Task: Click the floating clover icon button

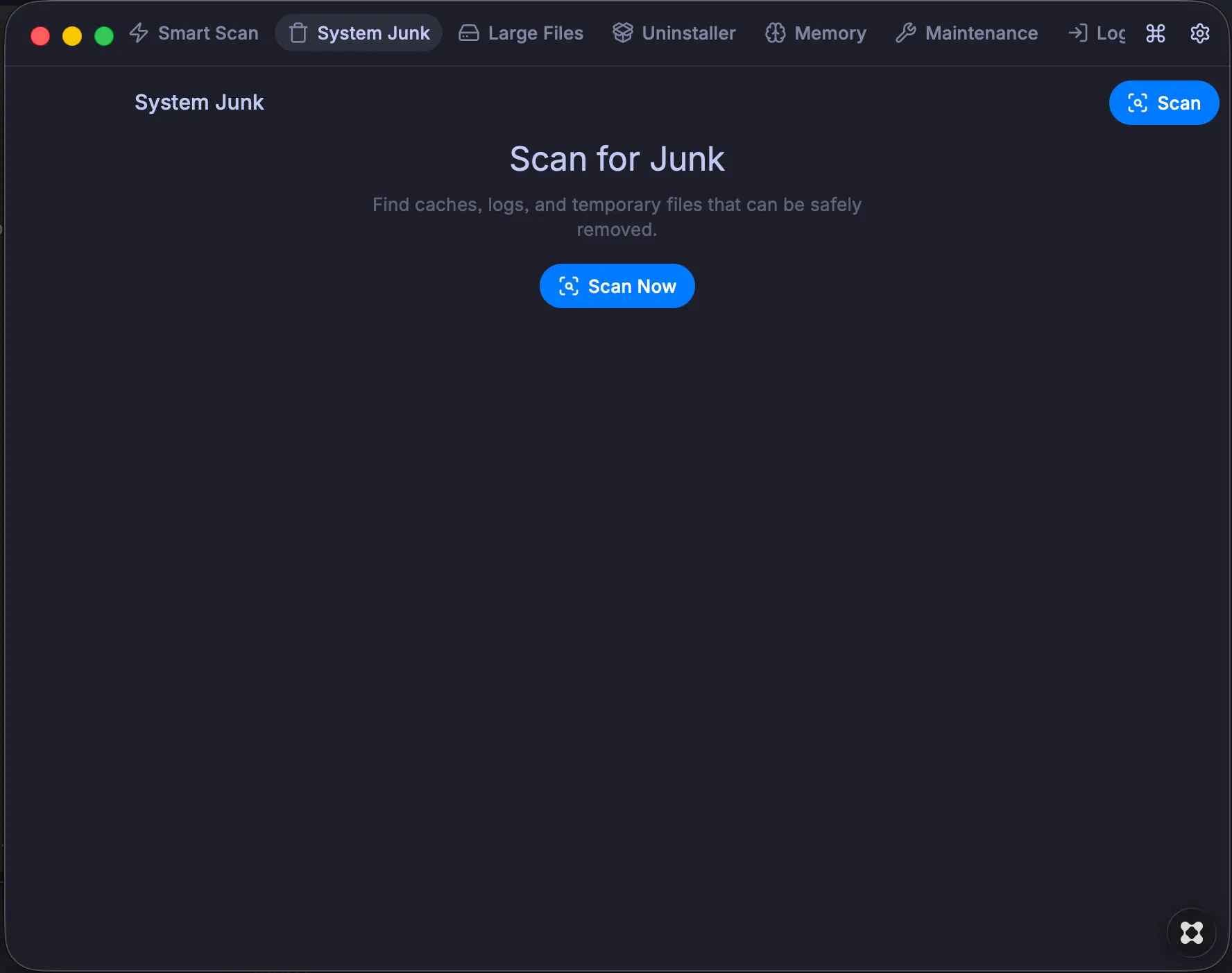Action: point(1192,933)
